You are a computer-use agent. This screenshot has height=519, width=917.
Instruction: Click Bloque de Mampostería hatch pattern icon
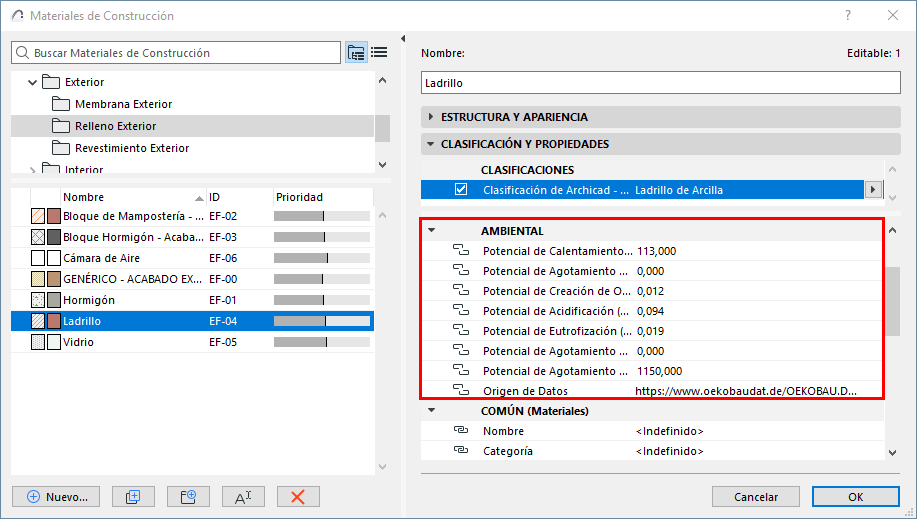pyautogui.click(x=38, y=215)
